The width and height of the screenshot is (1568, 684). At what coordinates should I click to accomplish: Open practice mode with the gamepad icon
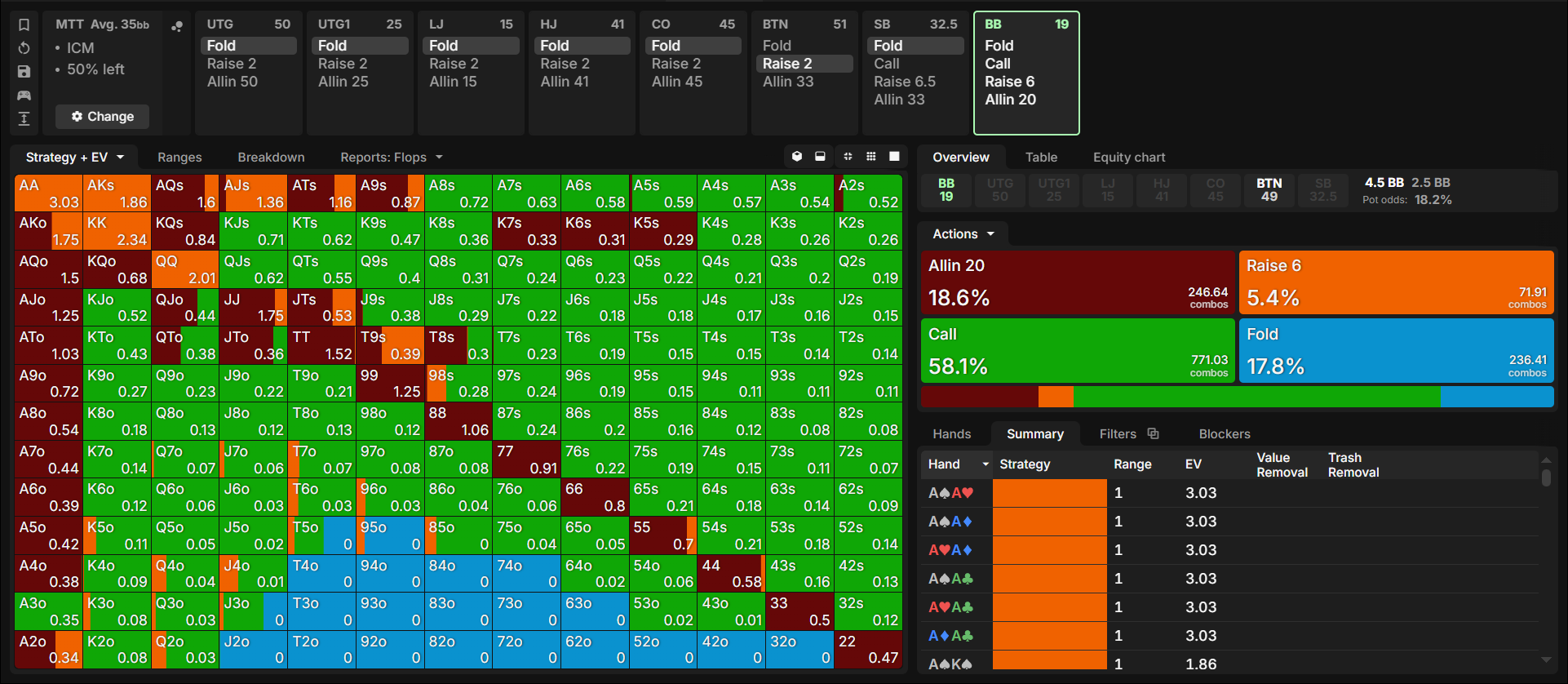click(24, 95)
